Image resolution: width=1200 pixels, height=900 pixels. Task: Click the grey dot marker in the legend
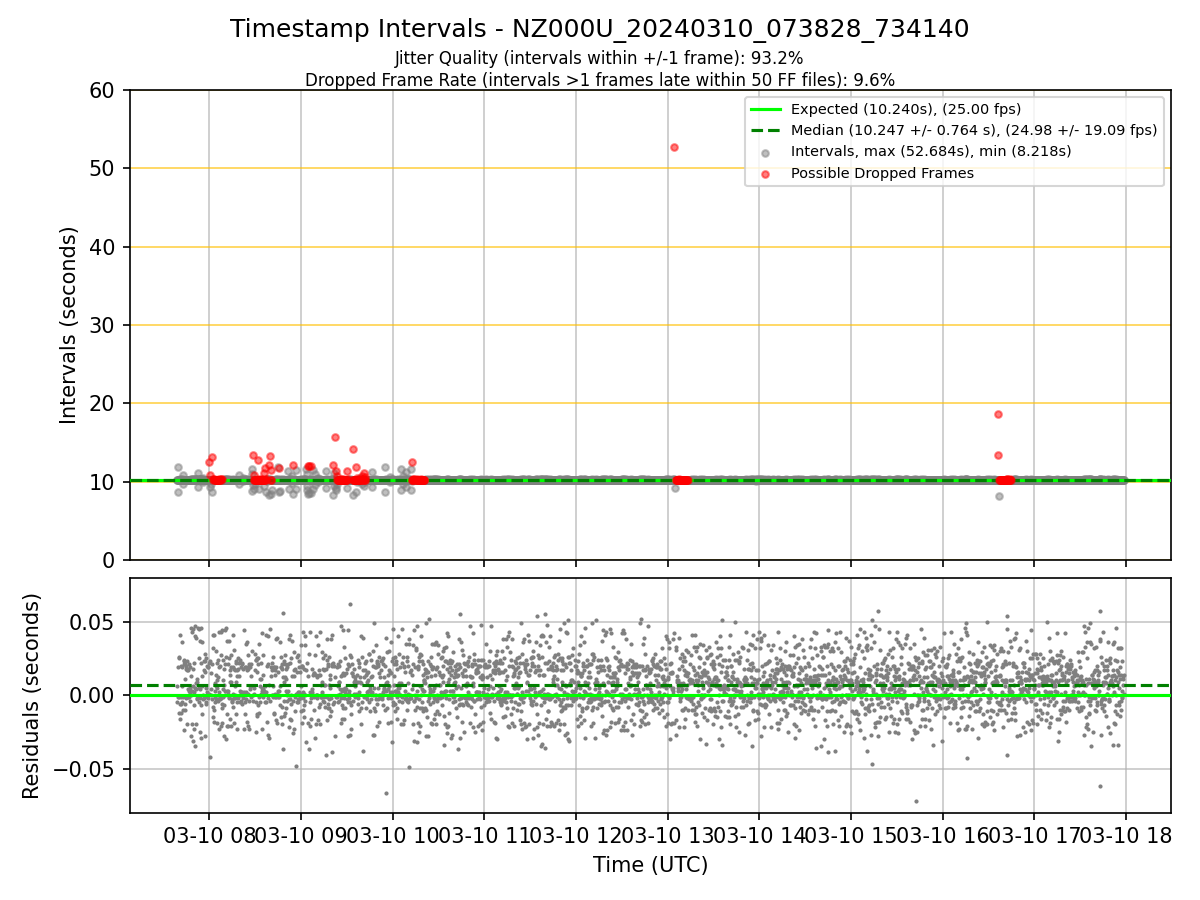(x=766, y=153)
